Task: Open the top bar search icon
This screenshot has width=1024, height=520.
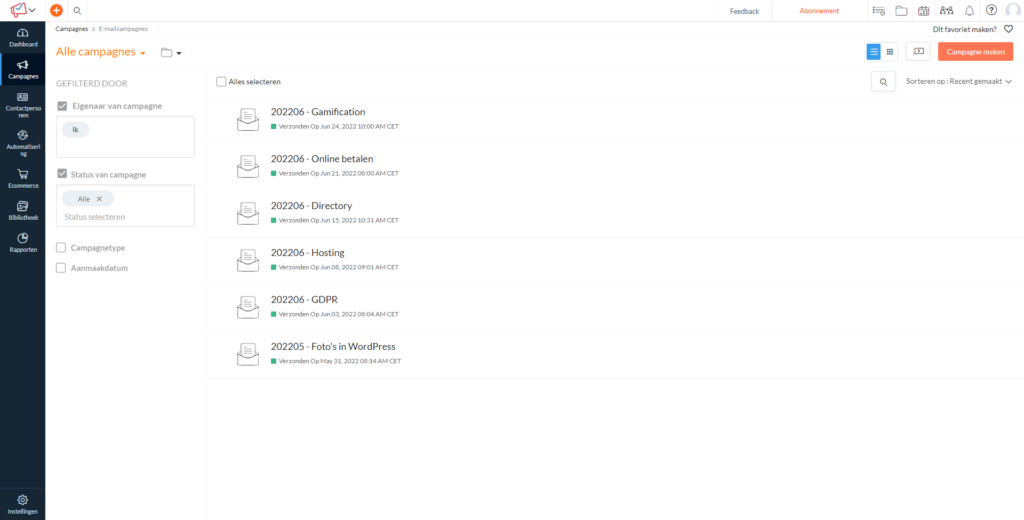Action: pos(77,10)
